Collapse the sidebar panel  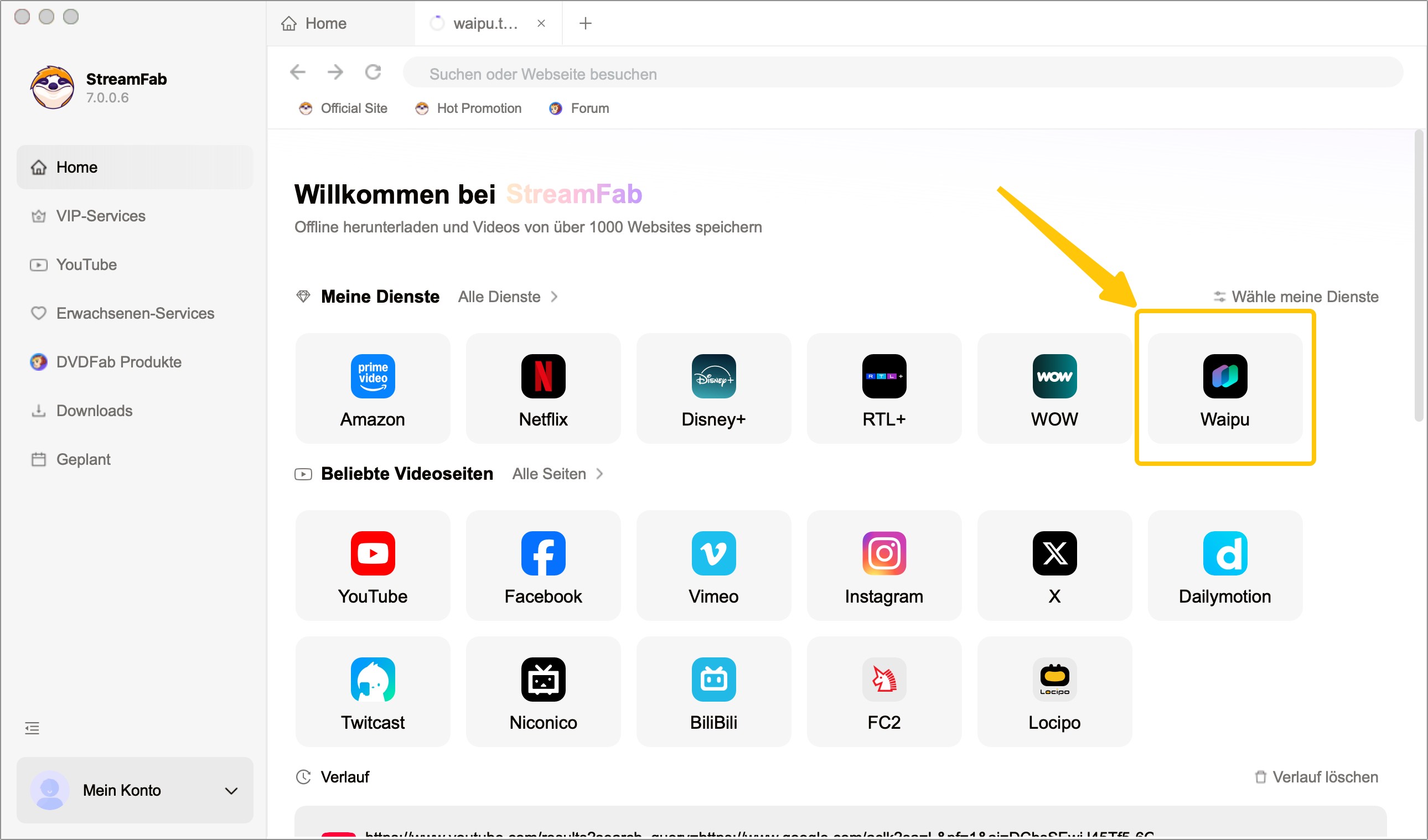point(32,727)
